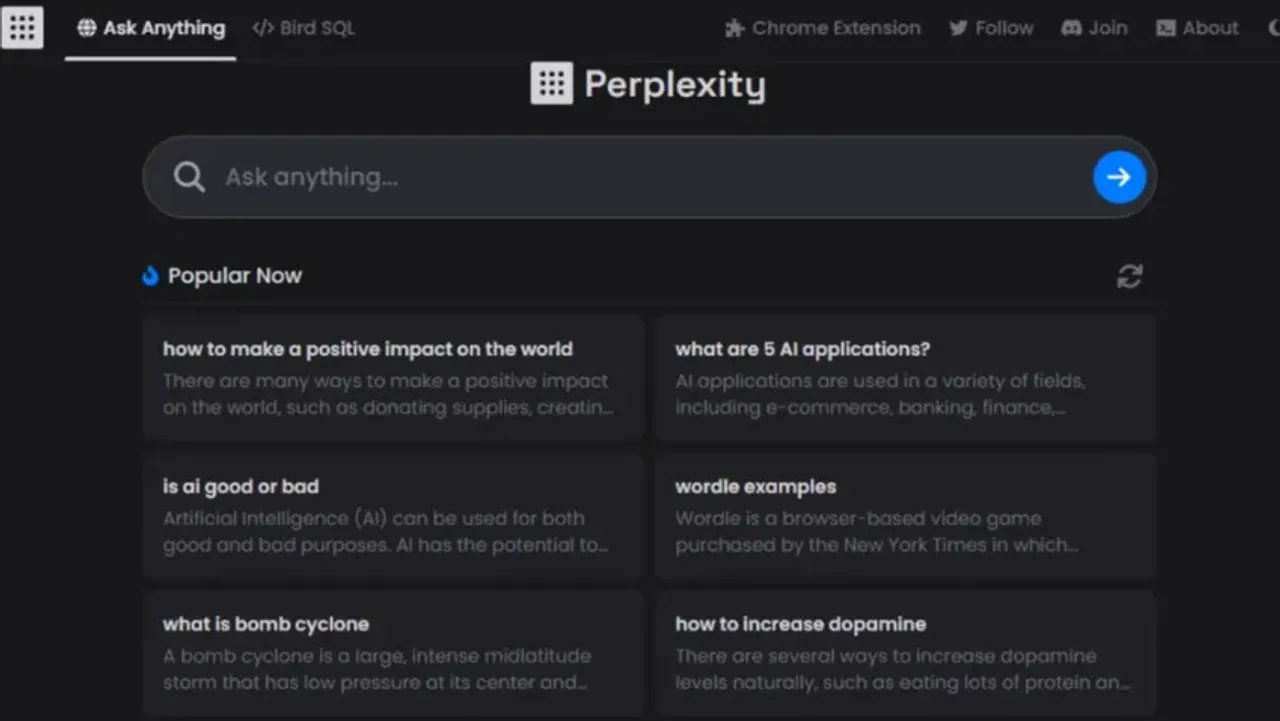Click the large Perplexity logo above search
This screenshot has width=1280, height=721.
(x=551, y=84)
